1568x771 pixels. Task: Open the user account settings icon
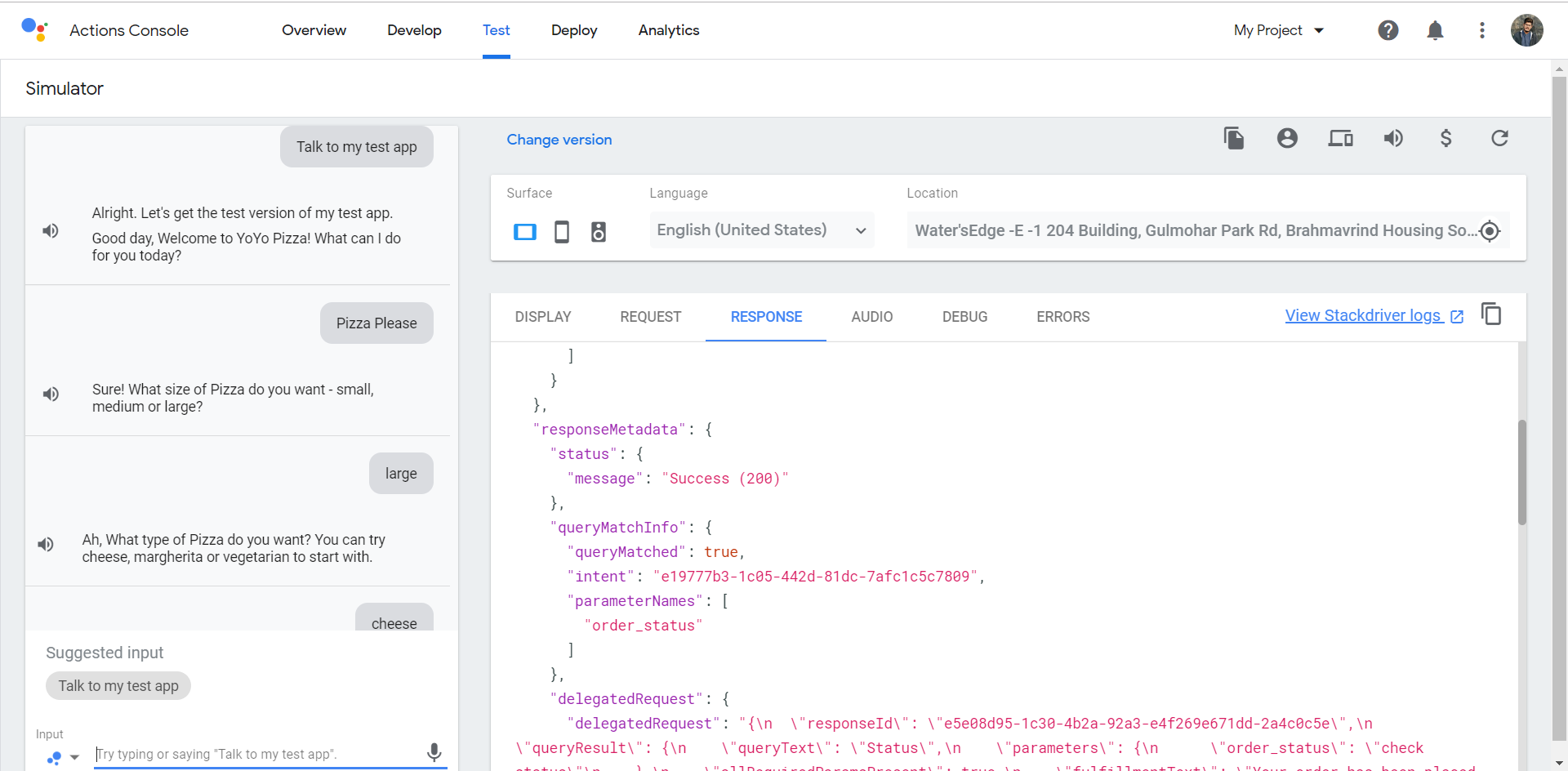1287,138
